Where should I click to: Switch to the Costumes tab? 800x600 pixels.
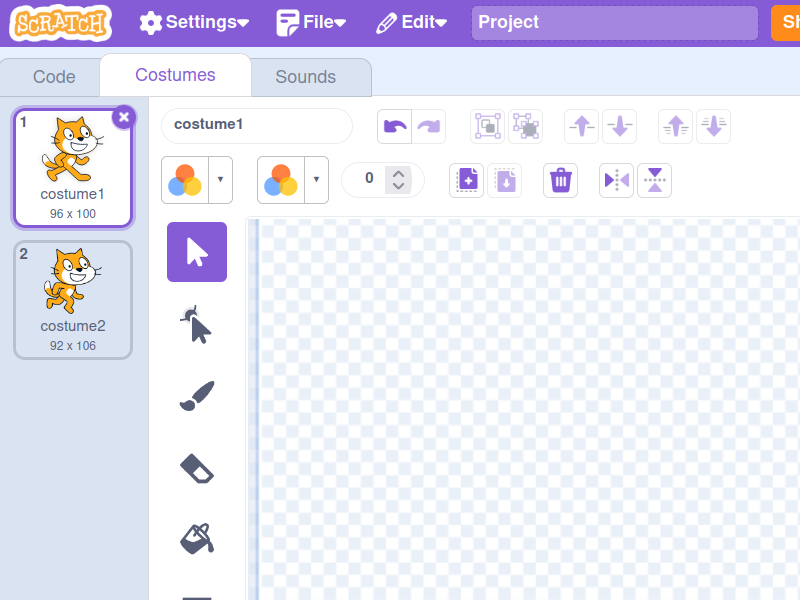click(x=175, y=75)
